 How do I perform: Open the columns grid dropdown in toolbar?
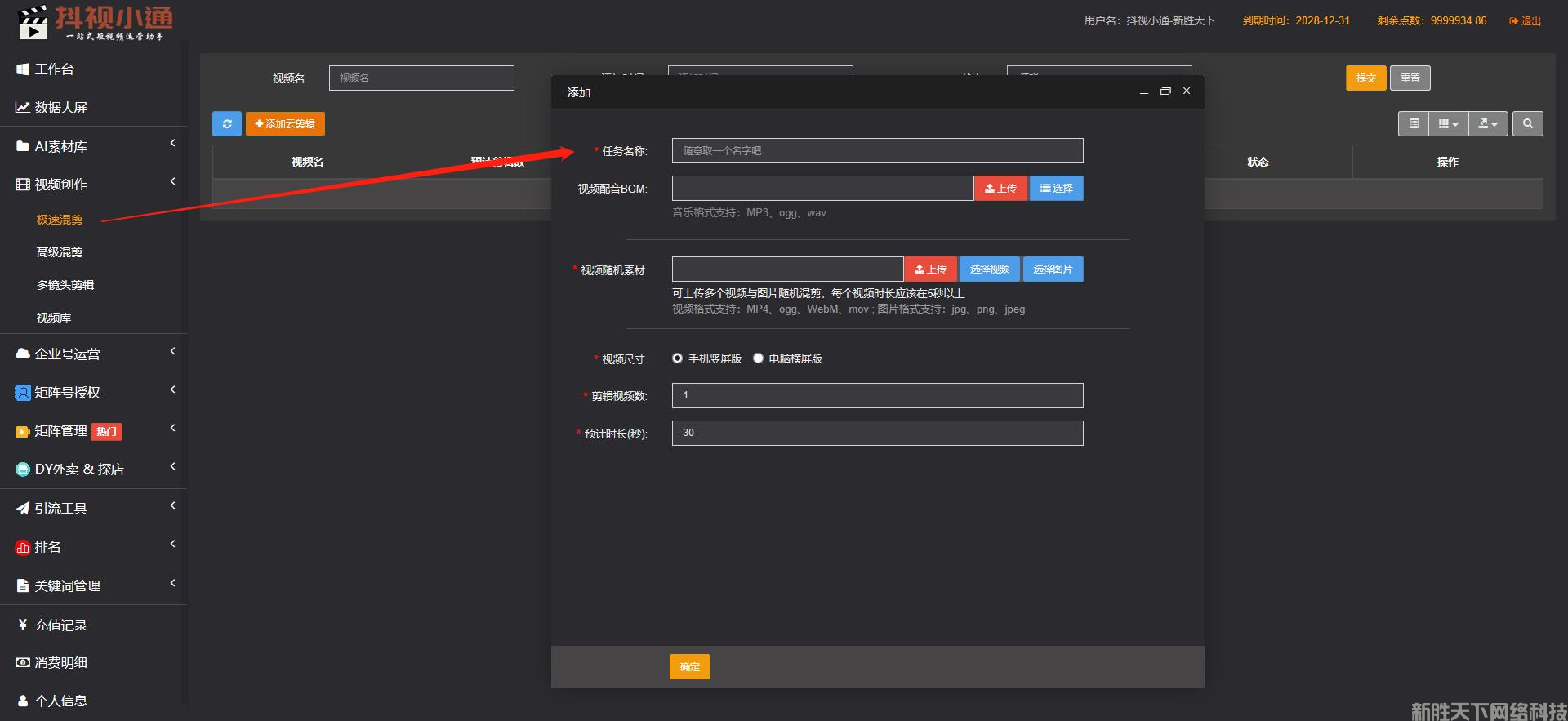[x=1448, y=124]
